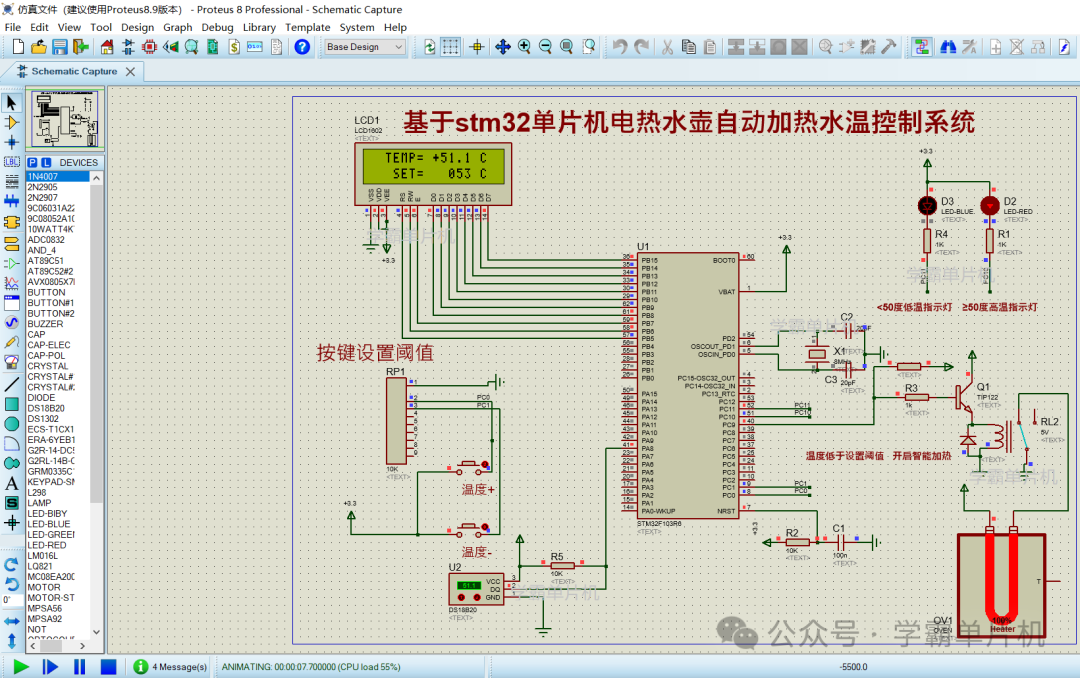
Task: Select the Graph Mode tool
Action: pyautogui.click(x=12, y=283)
